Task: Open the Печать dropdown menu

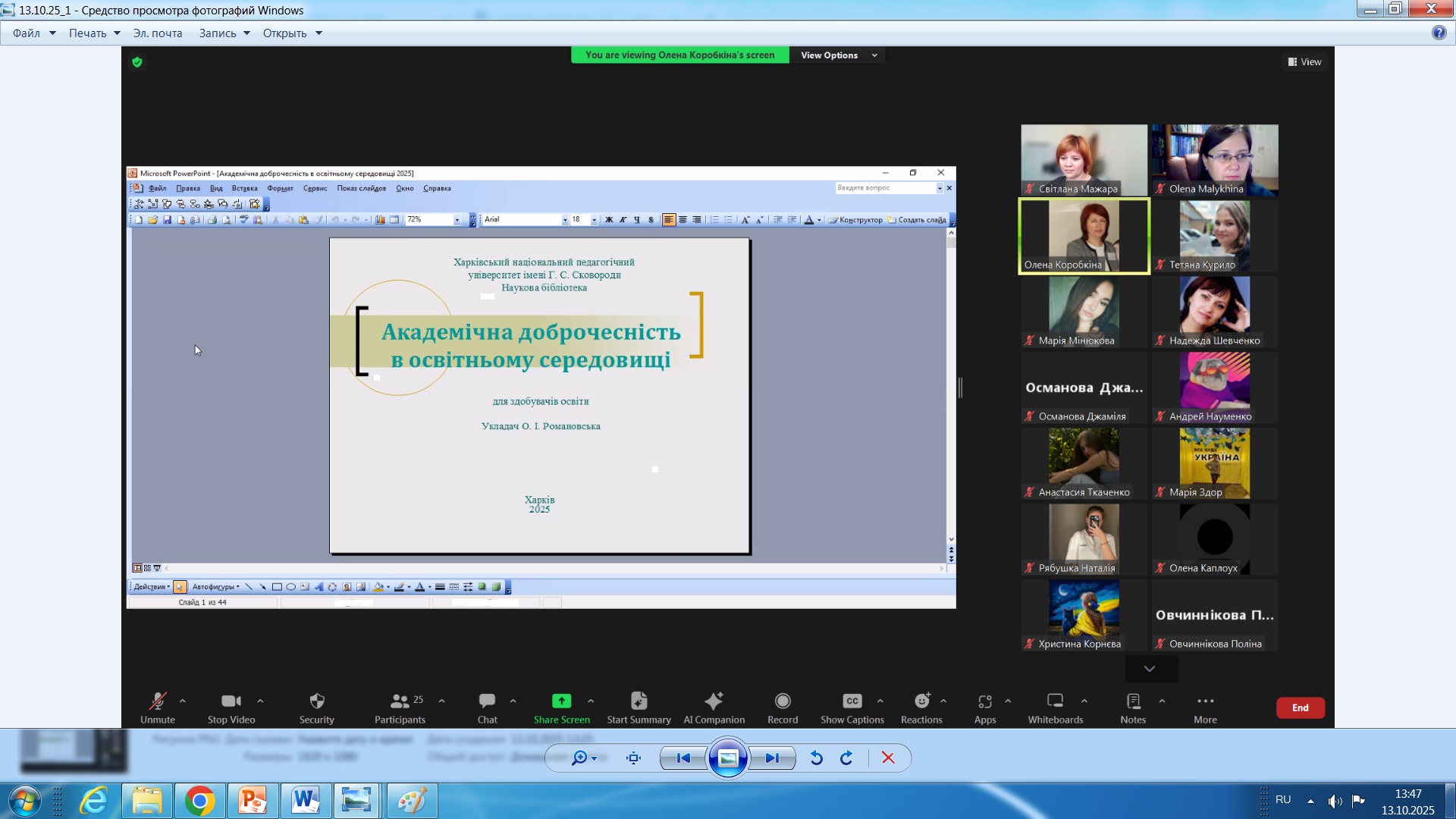Action: click(94, 33)
